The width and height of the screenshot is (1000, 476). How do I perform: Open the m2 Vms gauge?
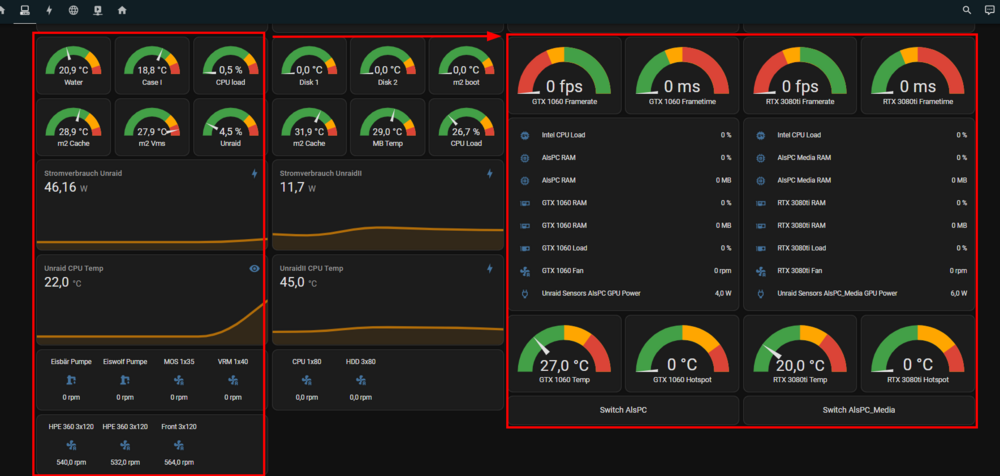tap(152, 127)
